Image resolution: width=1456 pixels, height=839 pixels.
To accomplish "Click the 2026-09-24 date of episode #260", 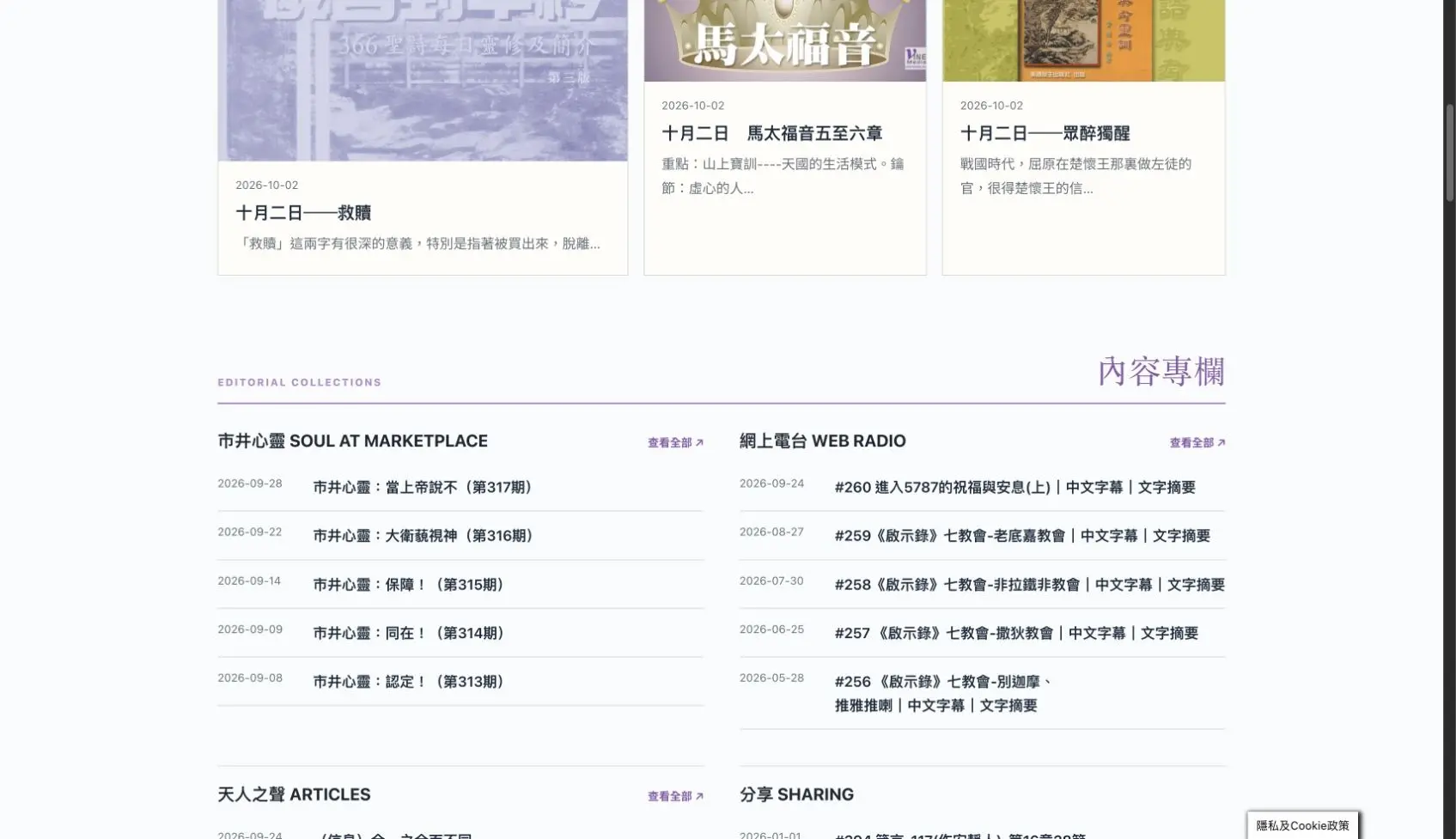I will tap(771, 483).
